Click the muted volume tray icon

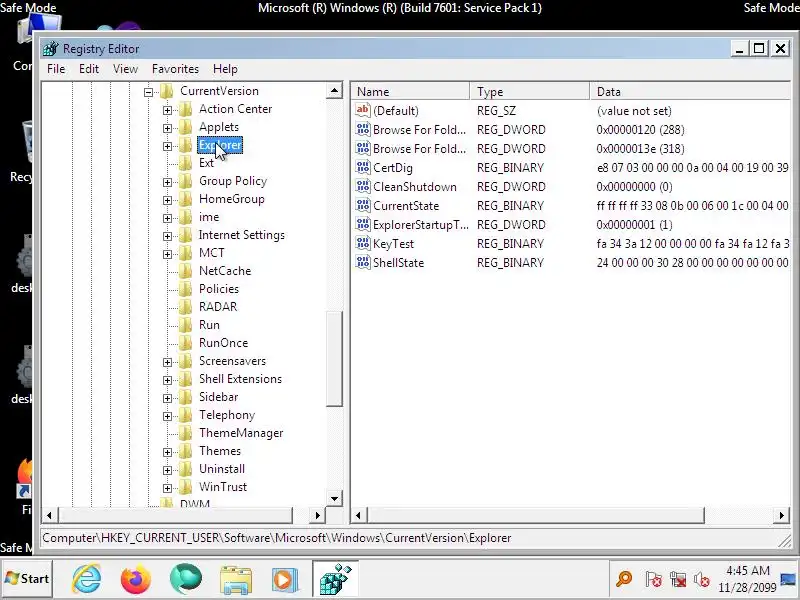click(702, 580)
